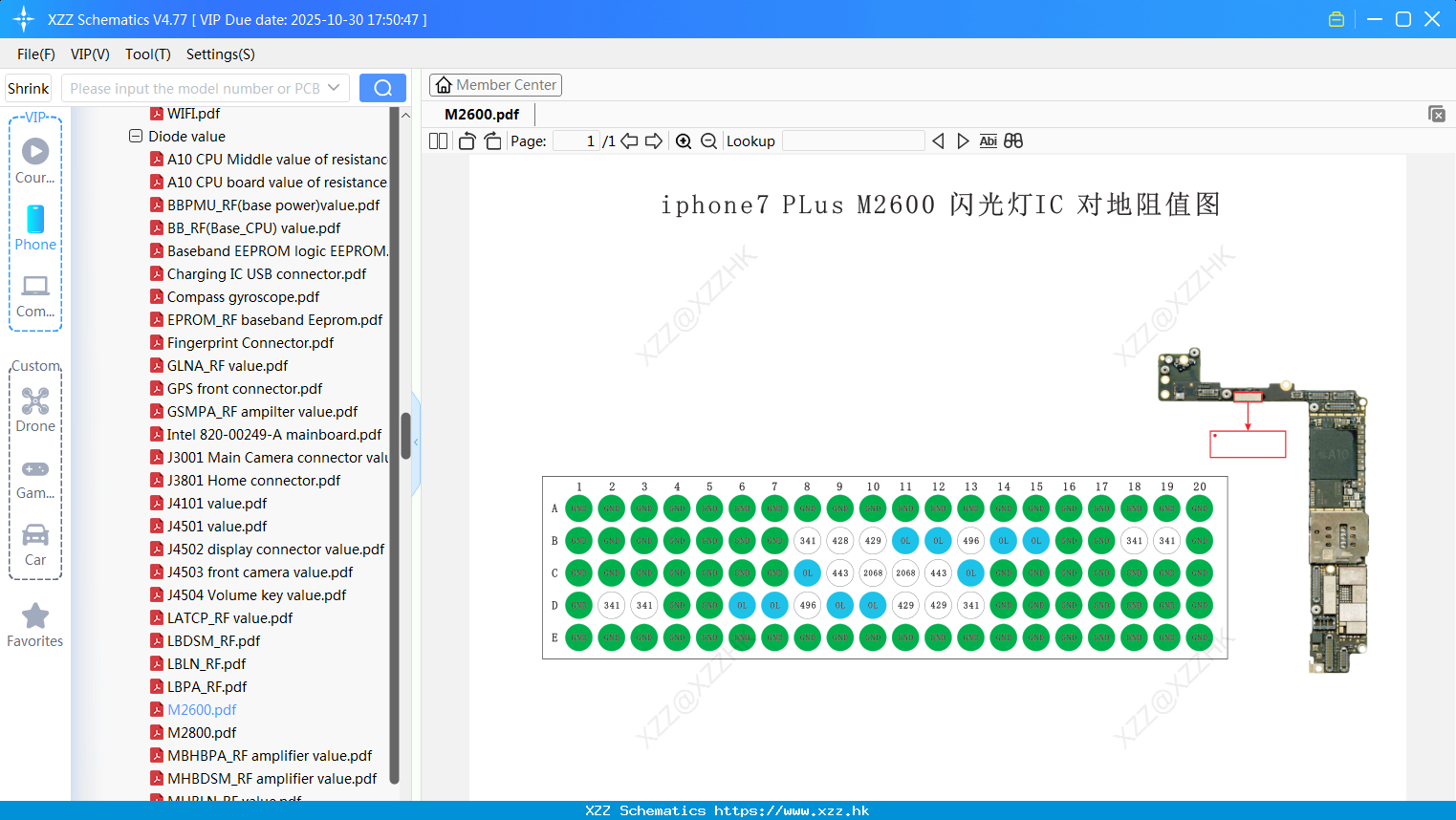Open Favorites star icon

pyautogui.click(x=35, y=626)
